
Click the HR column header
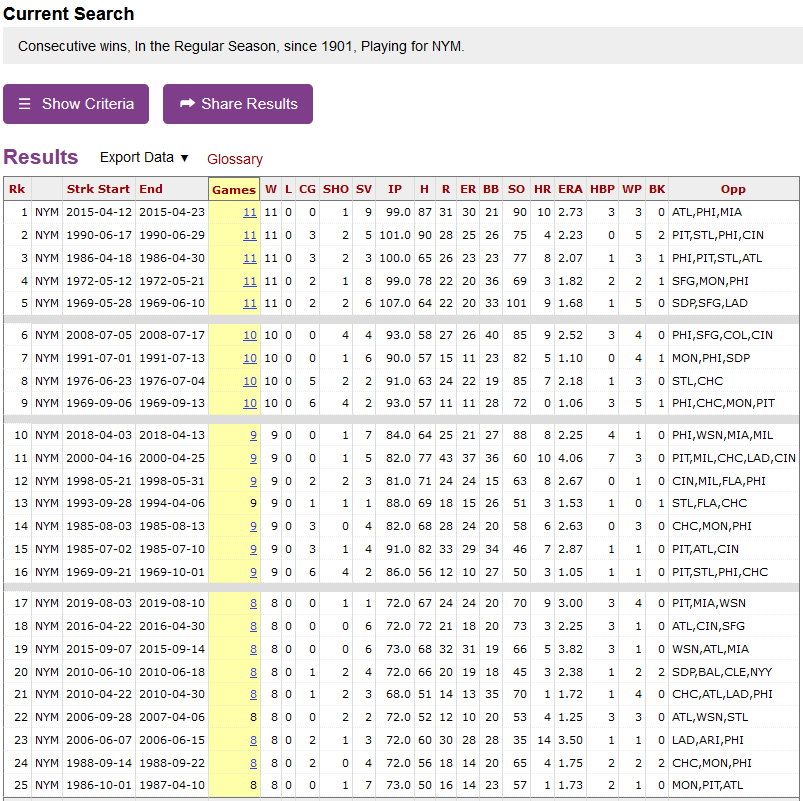point(542,189)
